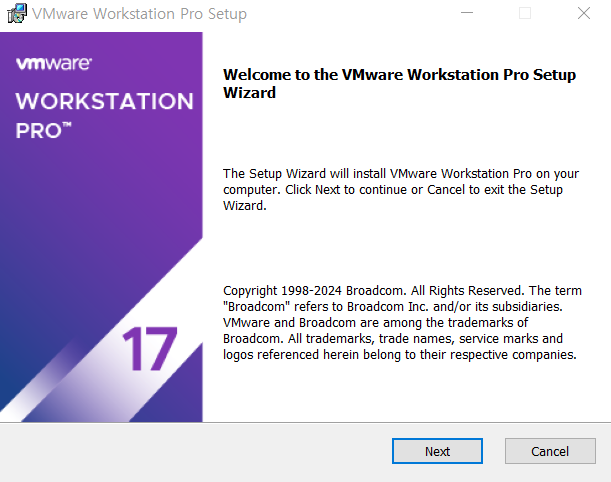Minimize the VMware Workstation Pro Setup window
The image size is (611, 482).
467,13
